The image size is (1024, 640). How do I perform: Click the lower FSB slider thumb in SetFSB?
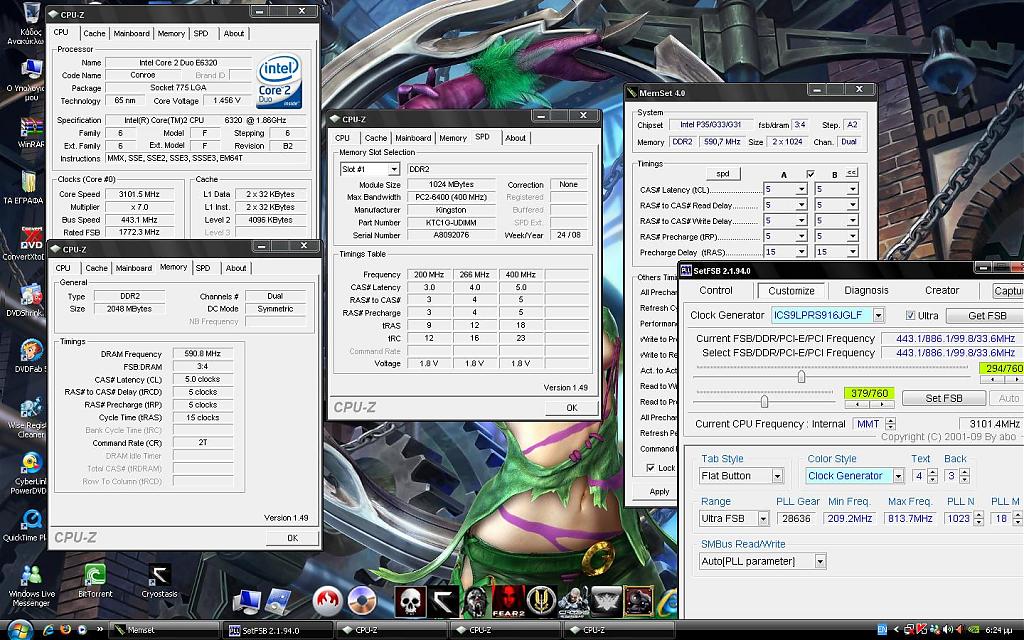coord(763,400)
